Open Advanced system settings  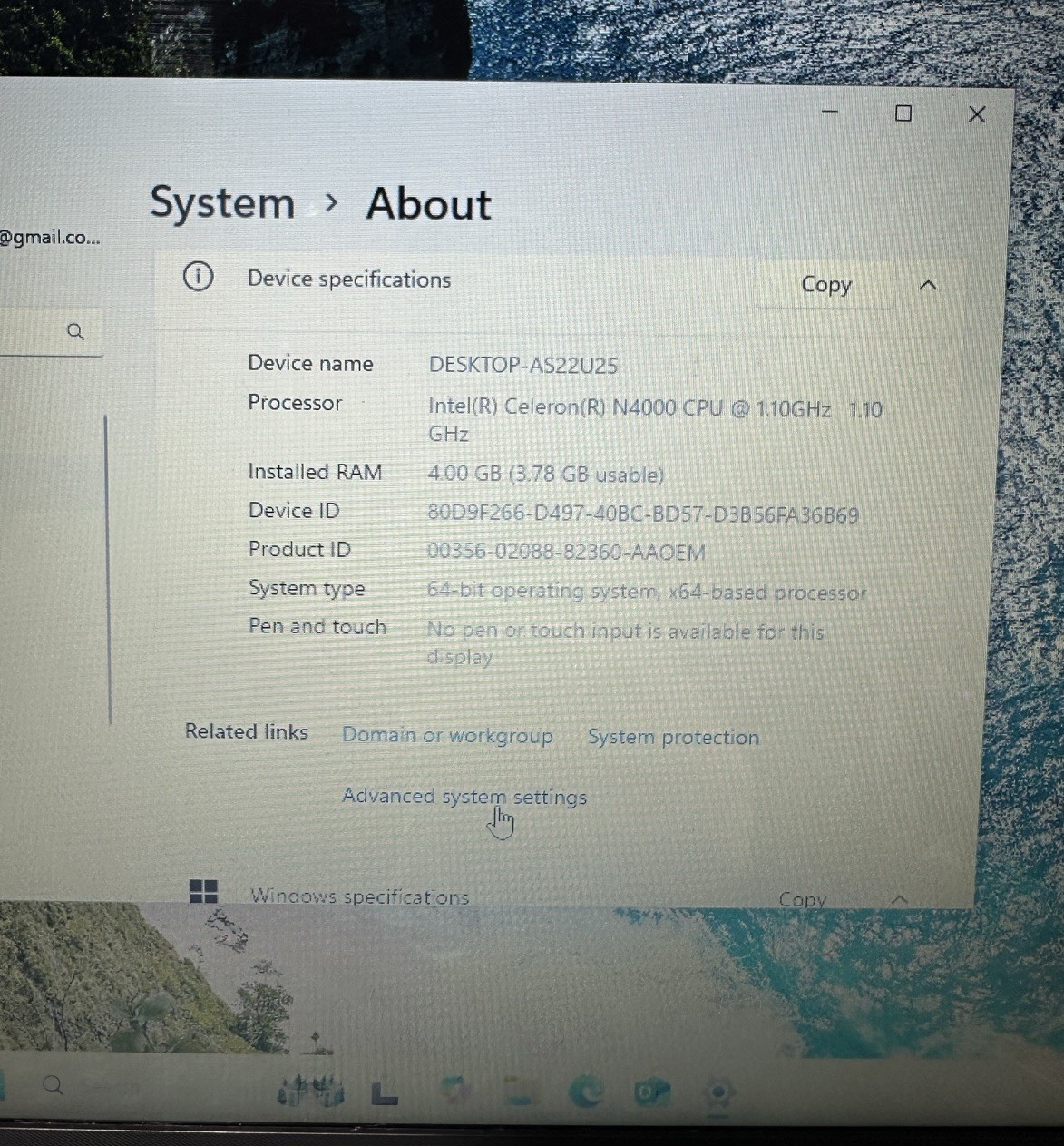click(464, 797)
